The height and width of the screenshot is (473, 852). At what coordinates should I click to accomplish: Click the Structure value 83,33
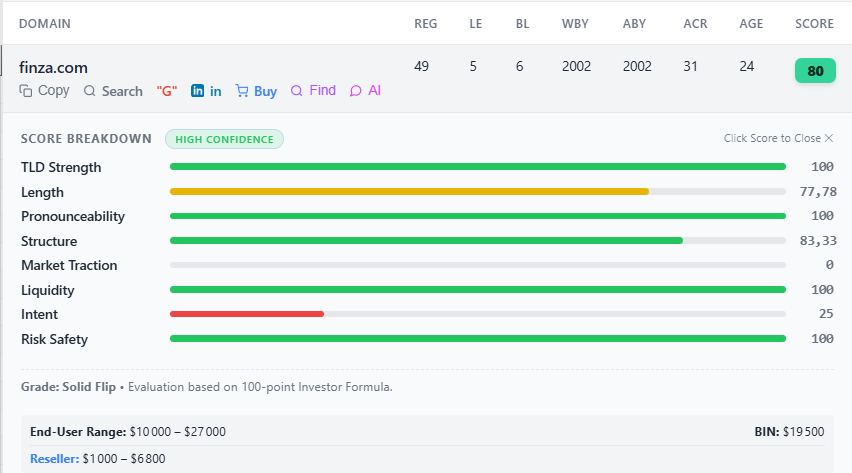(x=818, y=240)
